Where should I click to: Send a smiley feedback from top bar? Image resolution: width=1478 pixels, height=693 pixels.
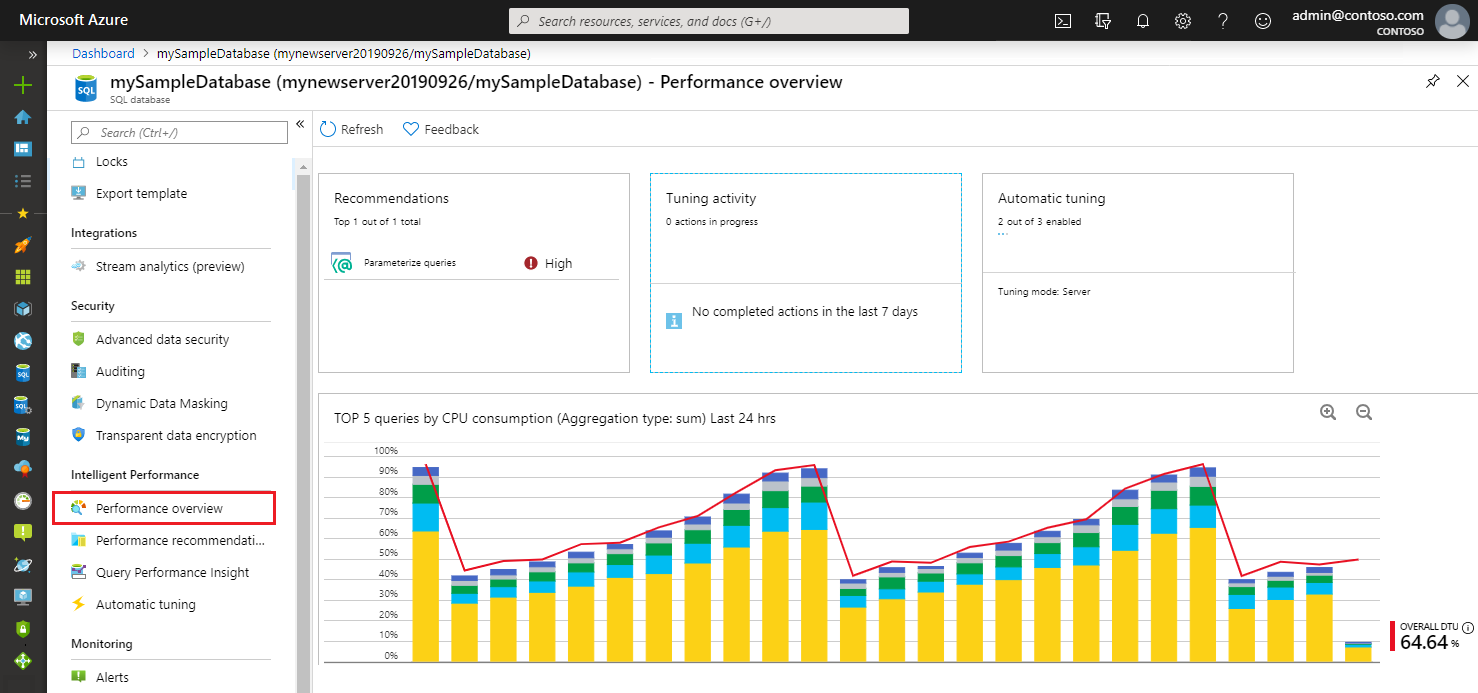[1262, 20]
